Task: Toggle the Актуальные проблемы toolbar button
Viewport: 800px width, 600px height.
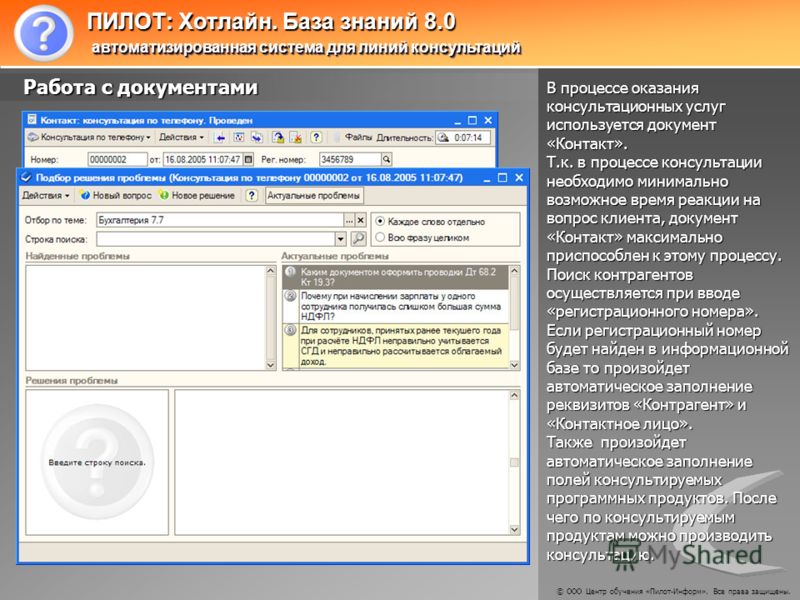Action: tap(314, 195)
